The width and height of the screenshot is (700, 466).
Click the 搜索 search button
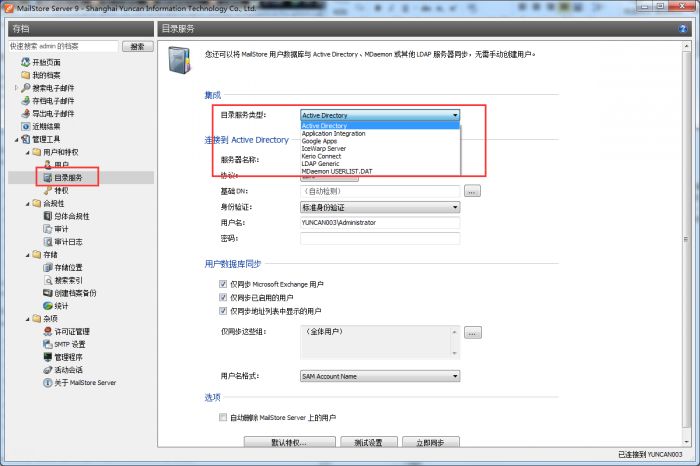tap(138, 46)
